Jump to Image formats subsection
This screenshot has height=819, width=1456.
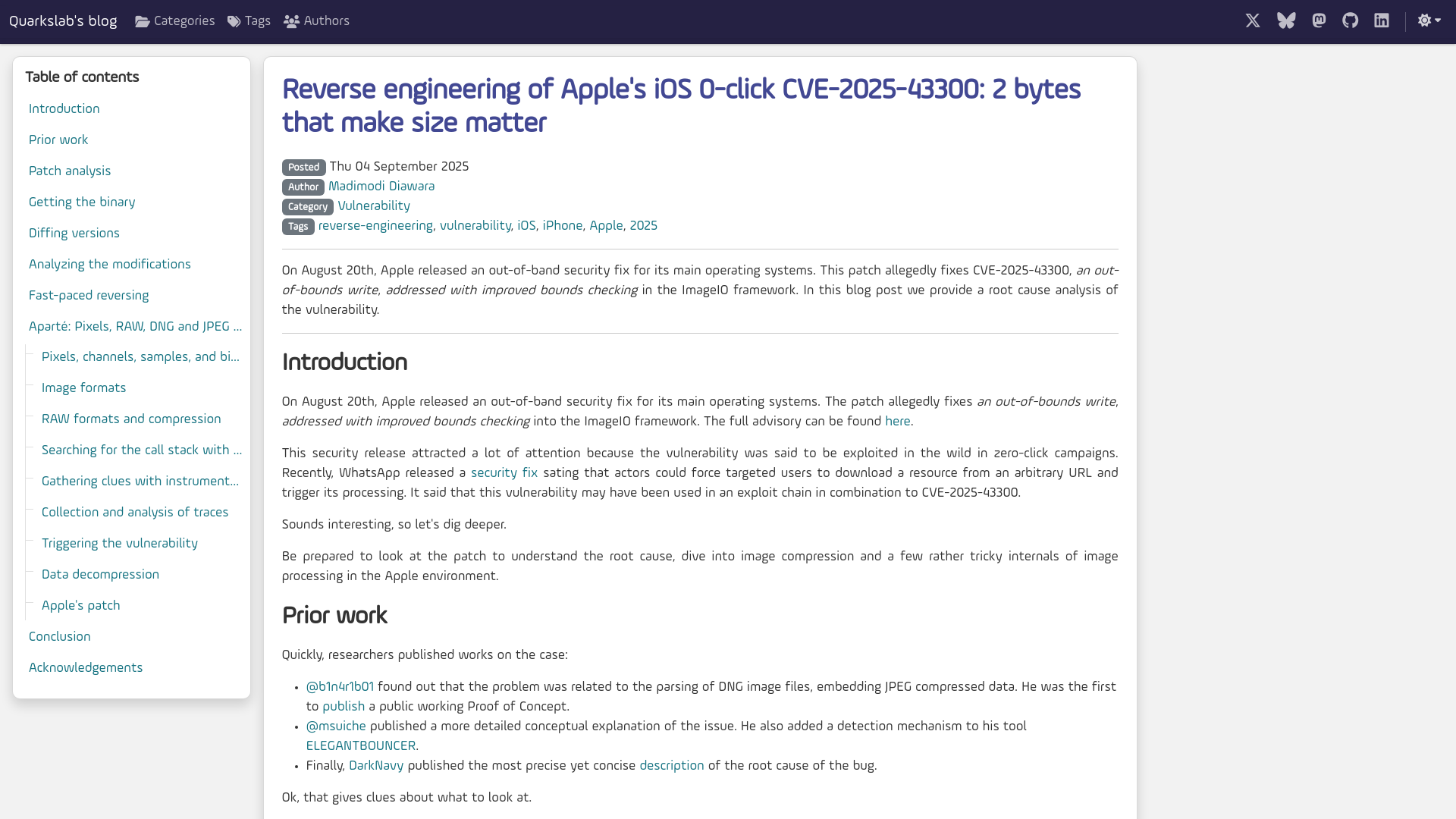click(x=84, y=388)
